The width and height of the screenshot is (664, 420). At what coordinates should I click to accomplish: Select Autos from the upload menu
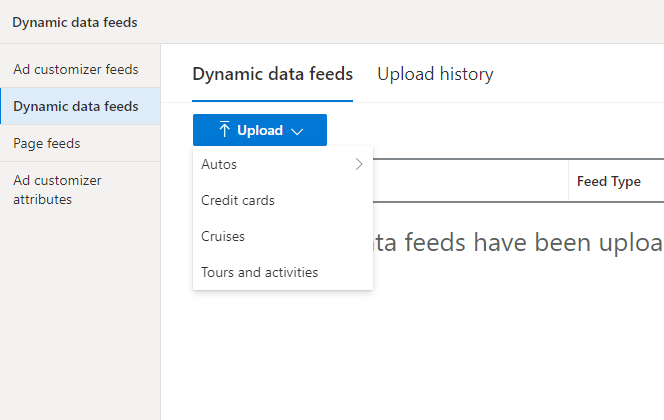click(x=283, y=164)
